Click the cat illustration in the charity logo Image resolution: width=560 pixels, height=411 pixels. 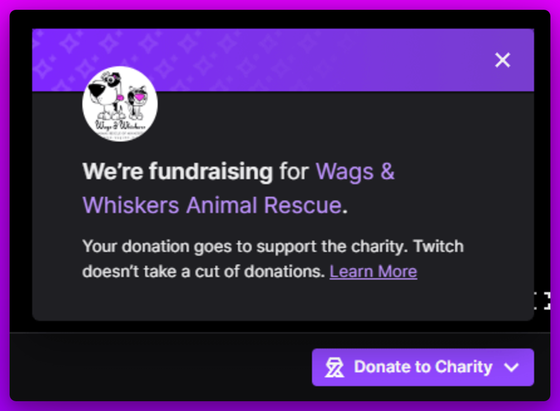click(137, 102)
